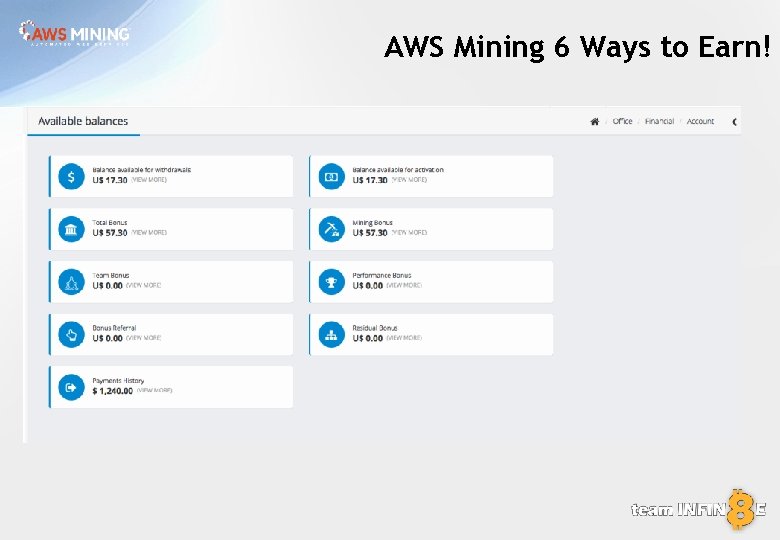The image size is (780, 540).
Task: Open the Financial breadcrumb link
Action: pos(659,121)
